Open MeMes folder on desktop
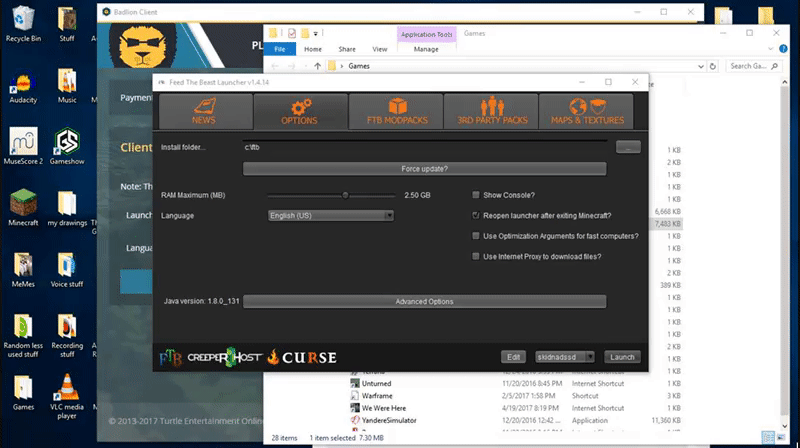Image resolution: width=800 pixels, height=448 pixels. (x=23, y=269)
